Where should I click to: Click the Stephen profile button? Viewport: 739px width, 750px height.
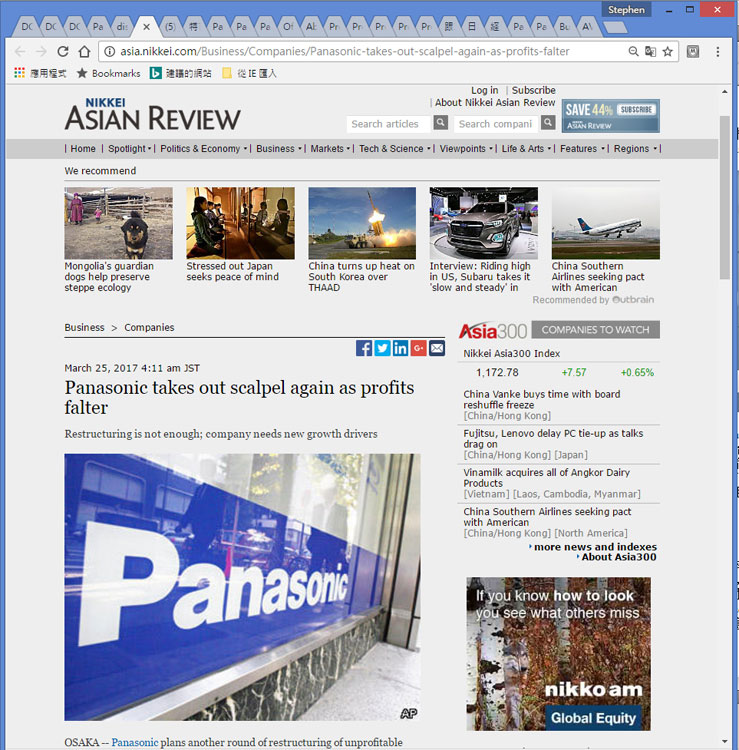coord(626,10)
